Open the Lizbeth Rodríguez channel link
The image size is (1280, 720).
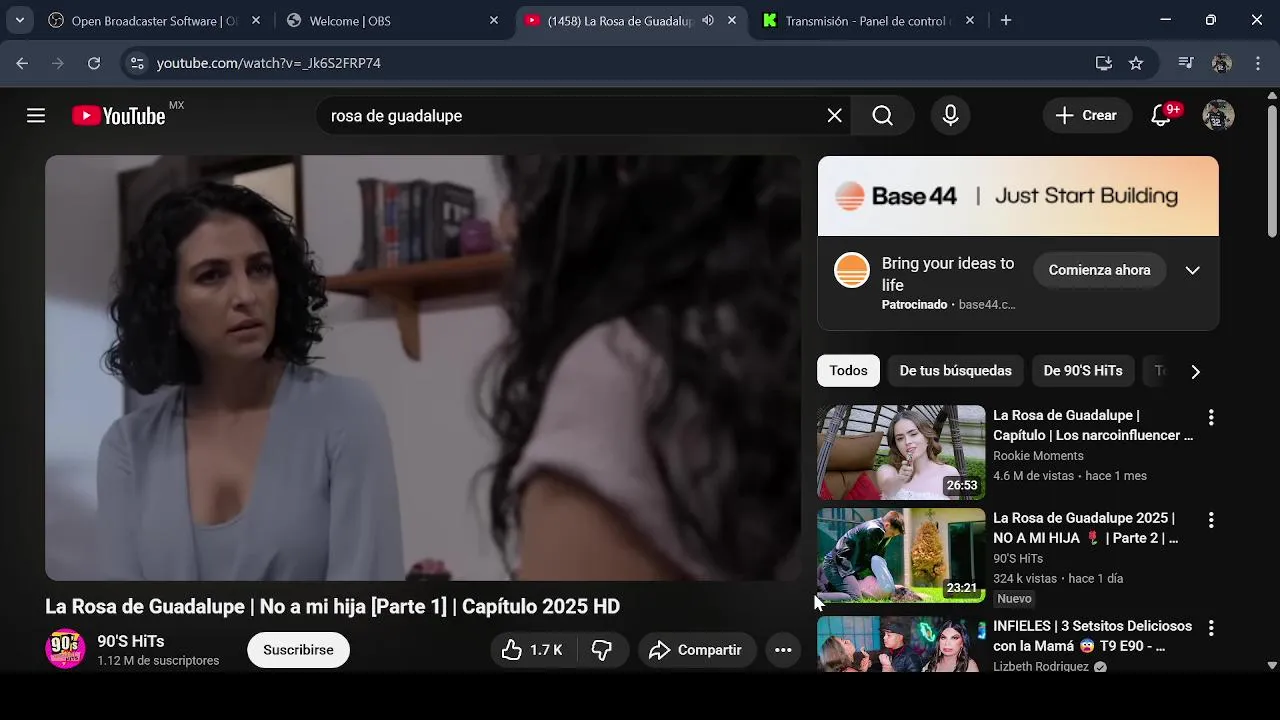tap(1041, 667)
